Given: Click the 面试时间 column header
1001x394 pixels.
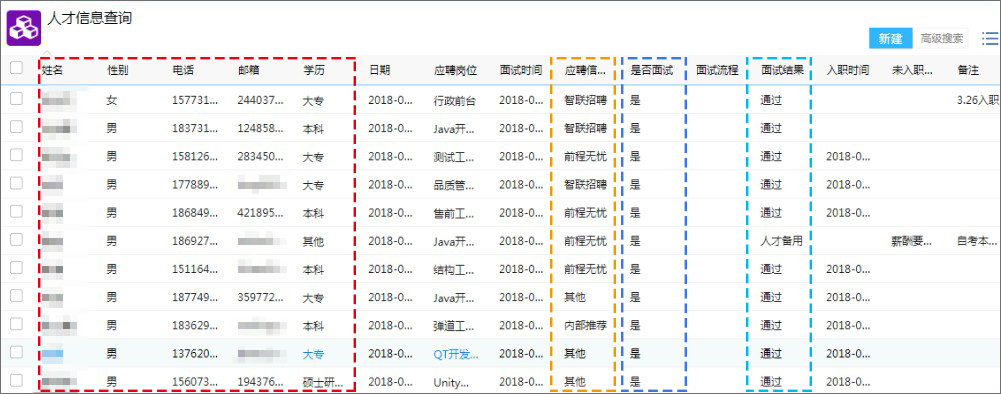Looking at the screenshot, I should coord(521,70).
